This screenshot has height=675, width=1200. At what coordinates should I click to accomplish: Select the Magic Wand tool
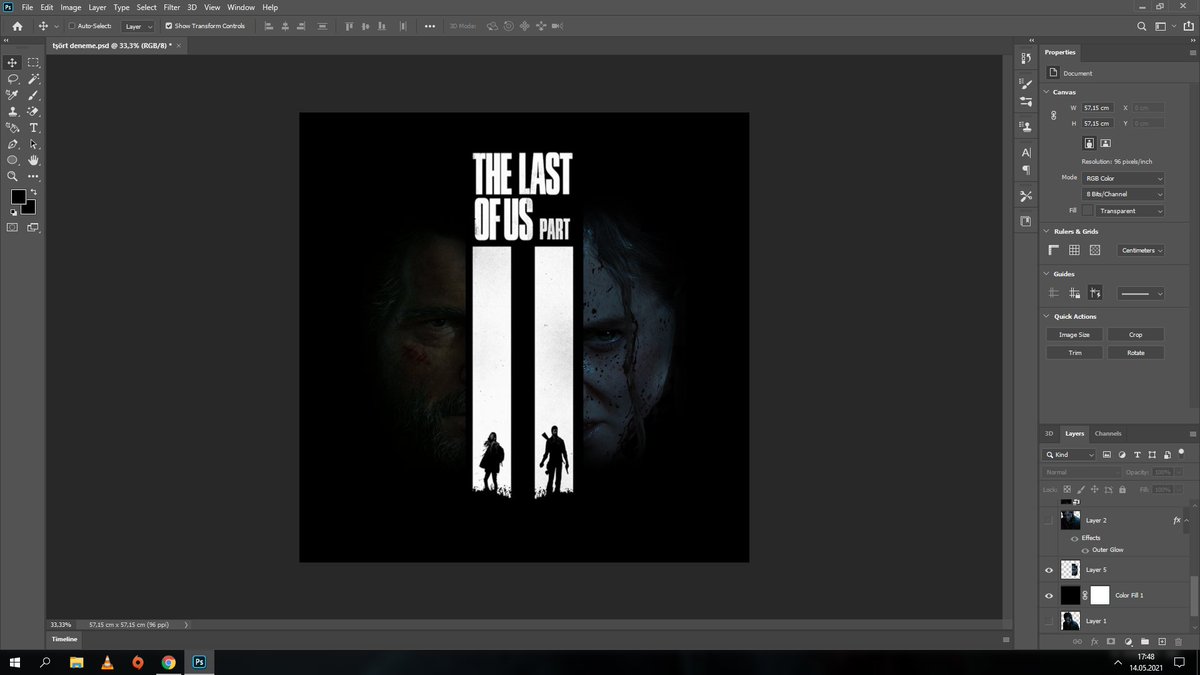(33, 78)
